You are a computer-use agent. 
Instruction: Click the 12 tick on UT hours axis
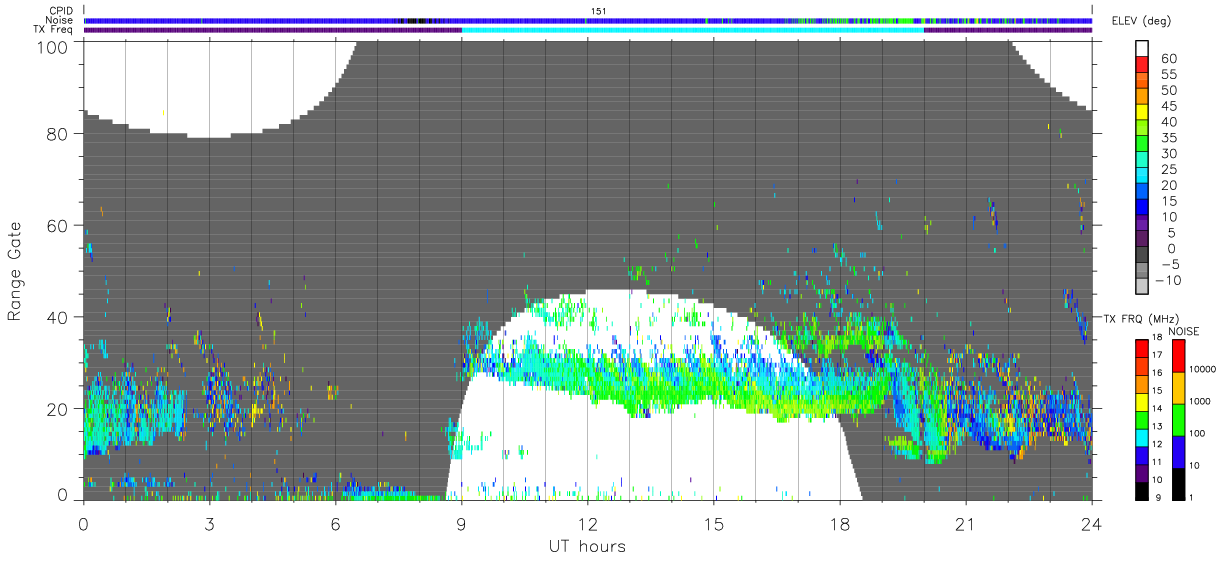click(587, 524)
